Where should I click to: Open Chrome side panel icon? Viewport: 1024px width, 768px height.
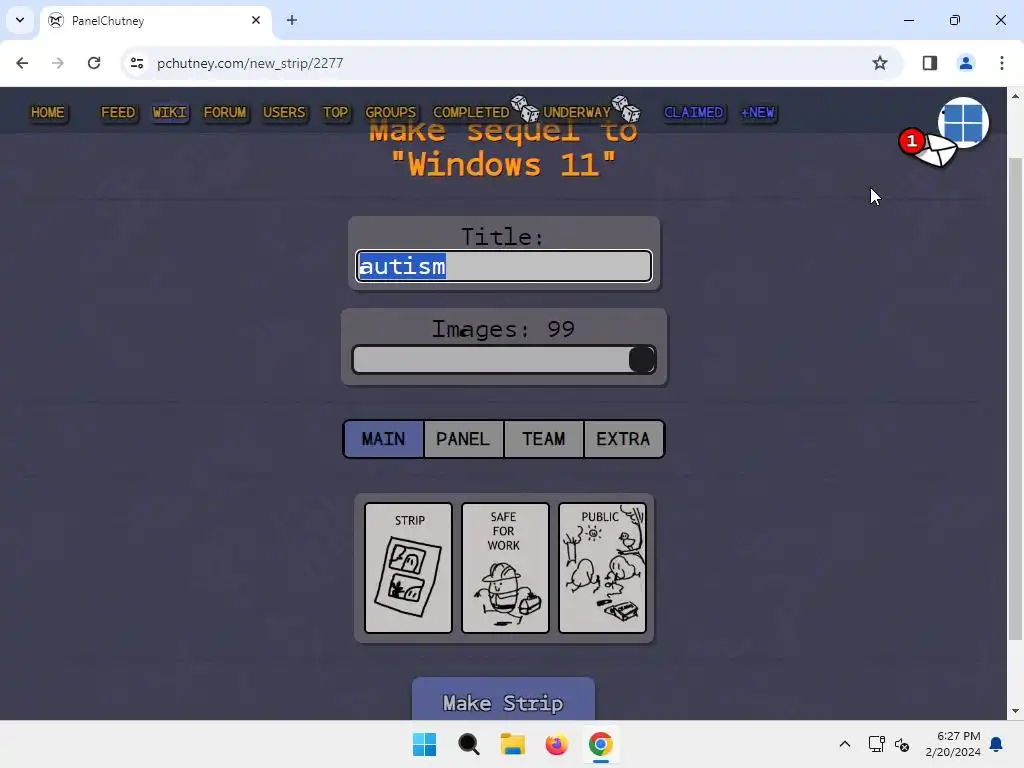[929, 63]
